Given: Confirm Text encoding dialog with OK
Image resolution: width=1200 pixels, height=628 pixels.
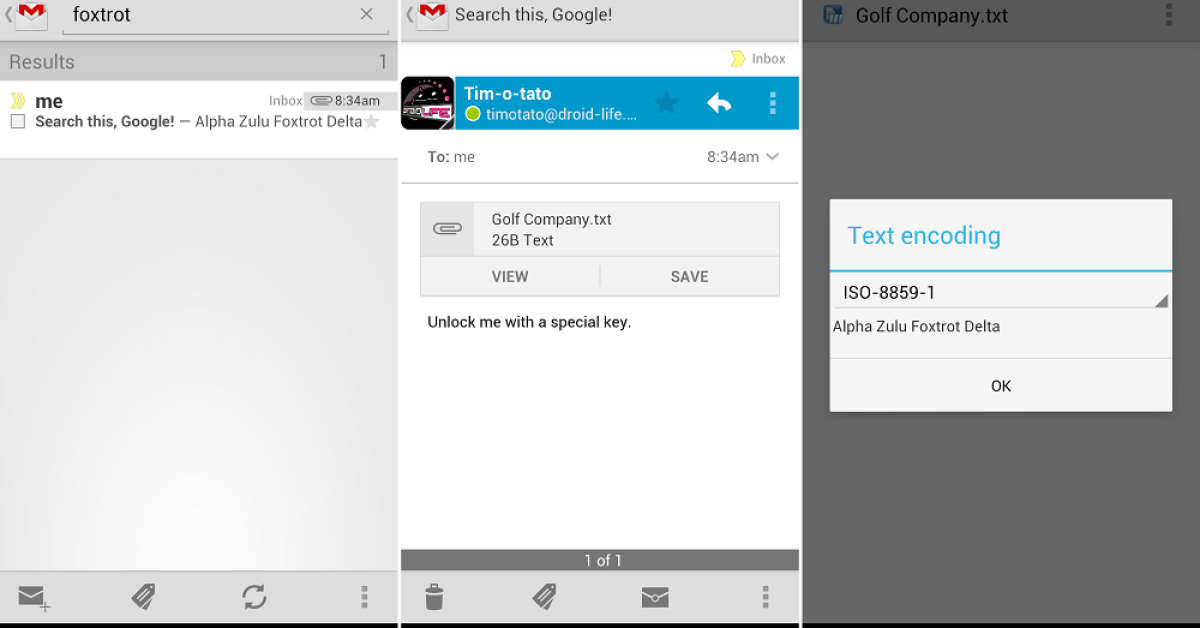Looking at the screenshot, I should 1000,386.
